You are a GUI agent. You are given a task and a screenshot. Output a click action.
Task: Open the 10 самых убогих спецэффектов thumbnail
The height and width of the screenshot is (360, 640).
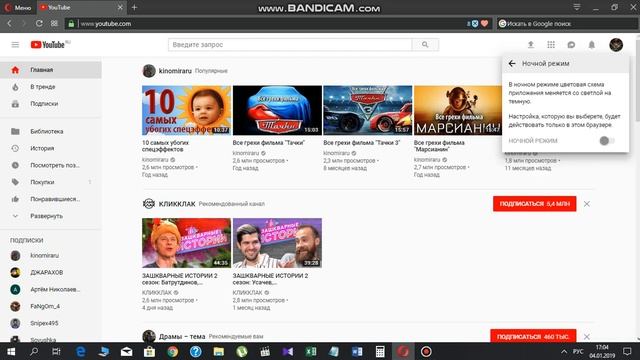click(187, 110)
